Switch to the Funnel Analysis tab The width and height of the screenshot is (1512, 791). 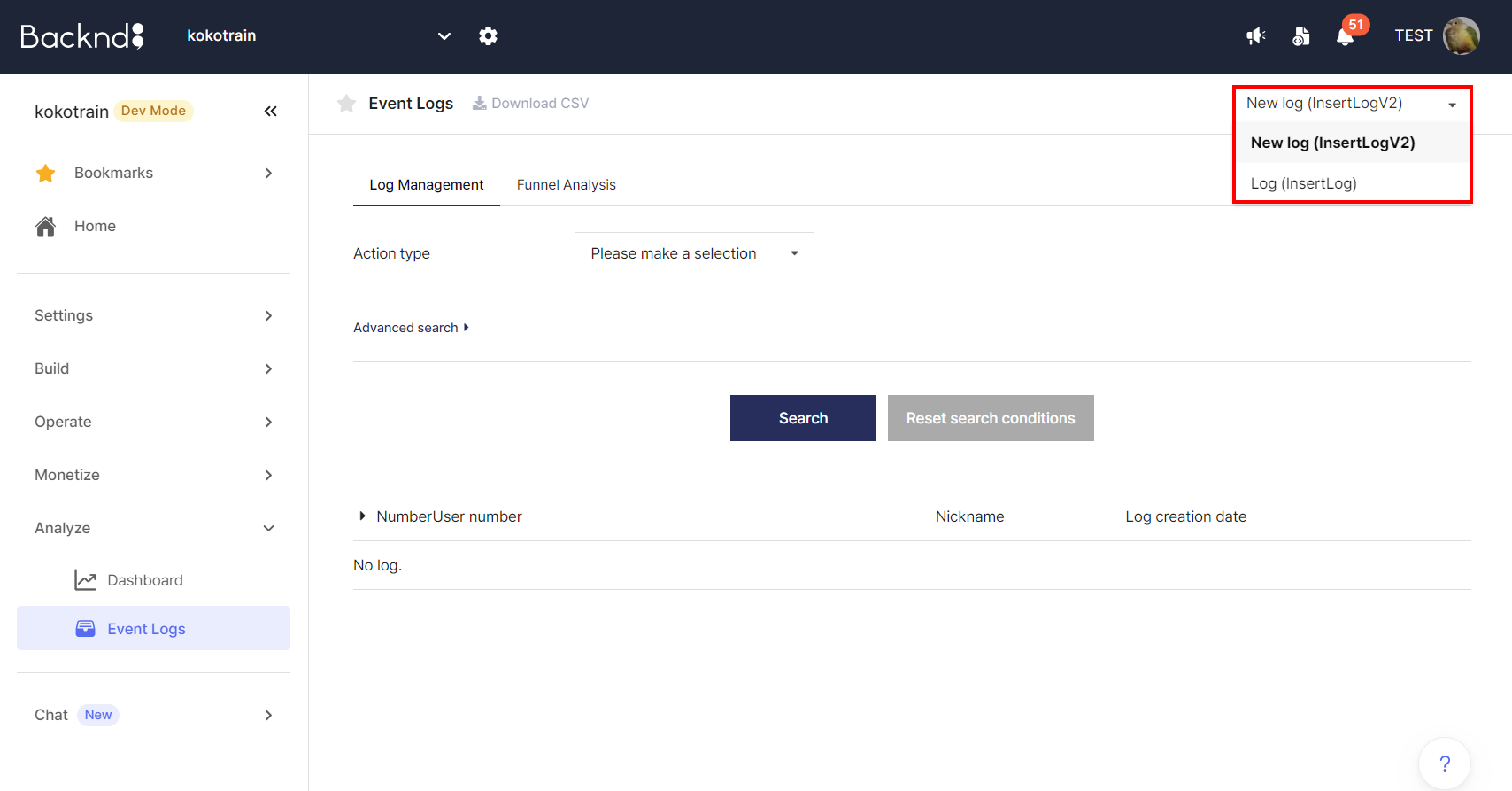point(566,185)
